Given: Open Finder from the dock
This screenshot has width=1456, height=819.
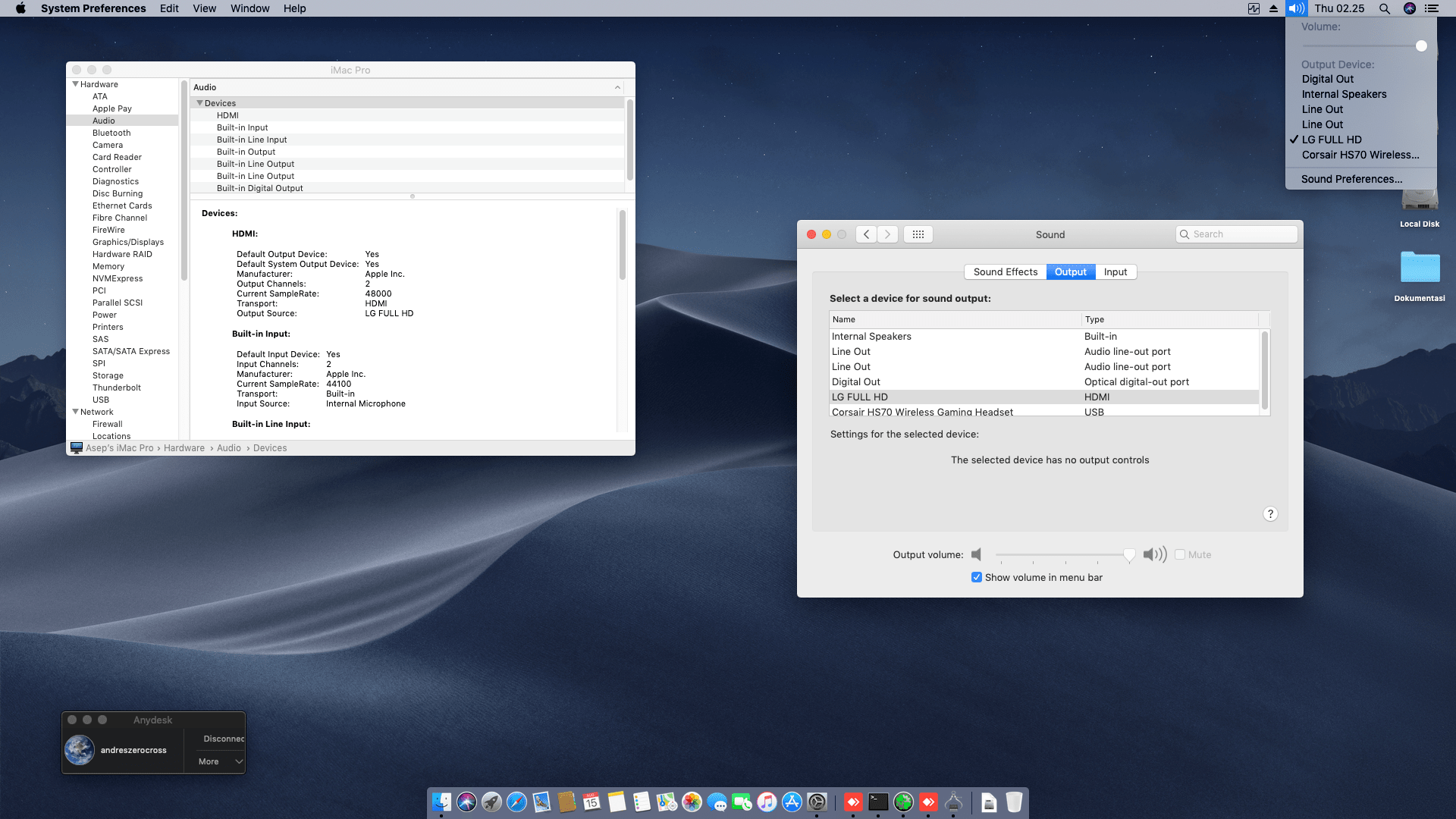Looking at the screenshot, I should coord(441,802).
